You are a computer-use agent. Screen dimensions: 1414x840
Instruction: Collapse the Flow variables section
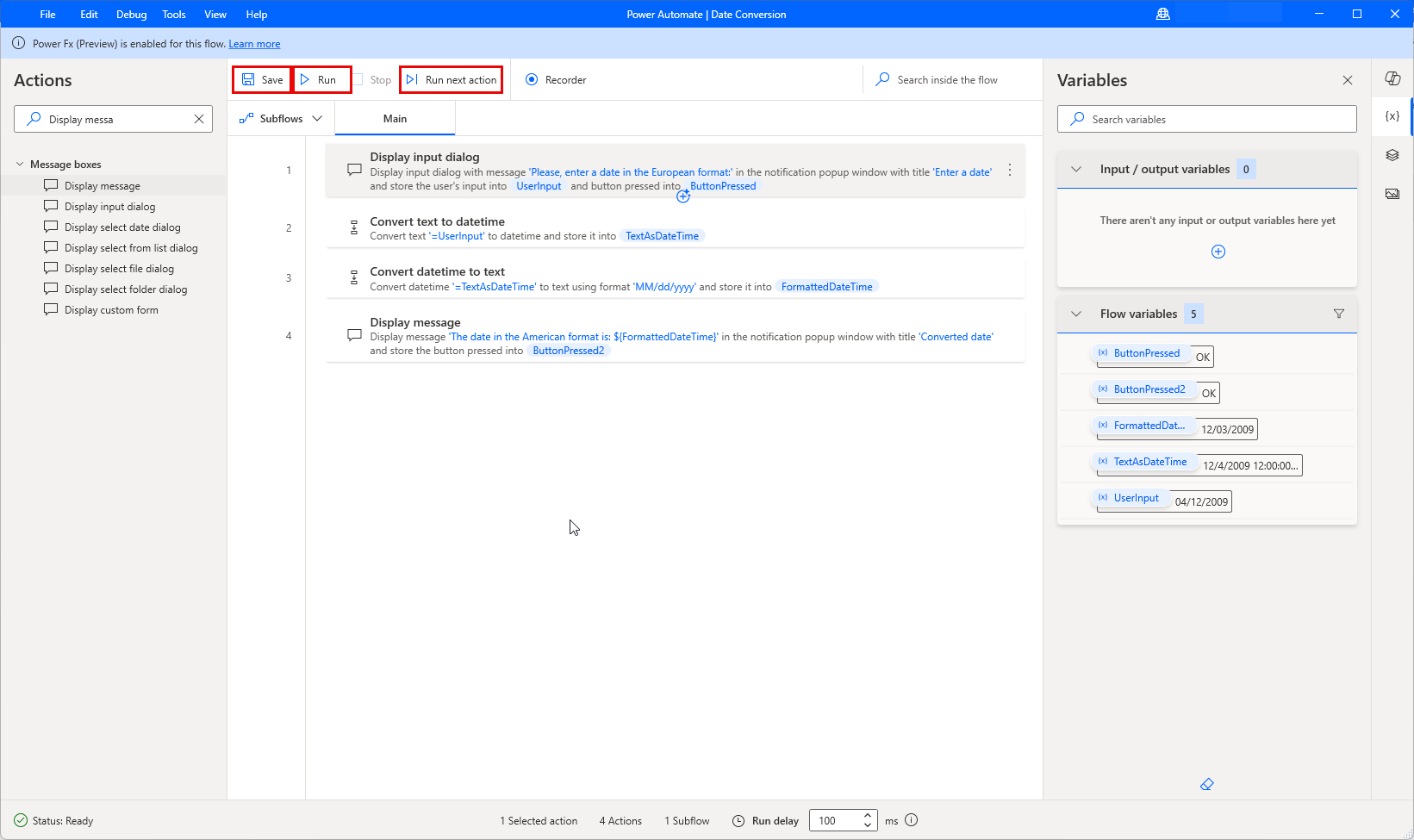(1076, 314)
